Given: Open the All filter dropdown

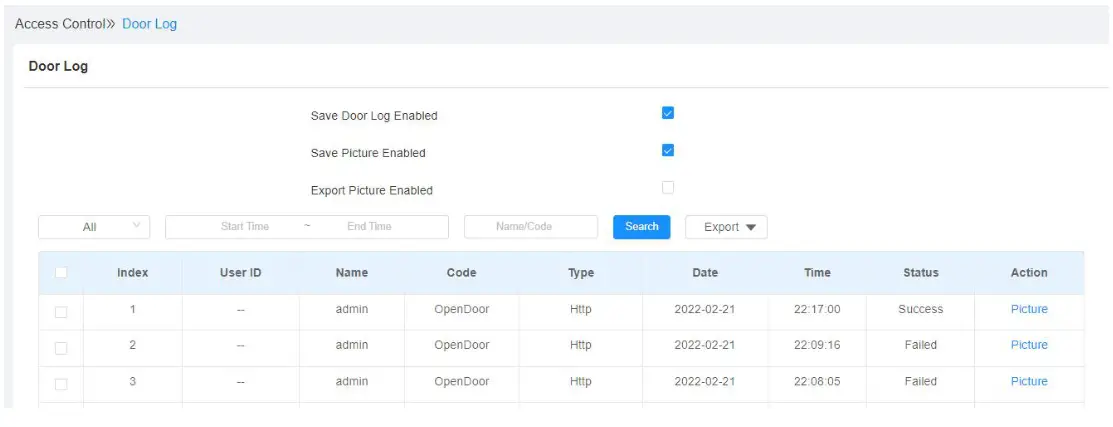Looking at the screenshot, I should [x=94, y=227].
